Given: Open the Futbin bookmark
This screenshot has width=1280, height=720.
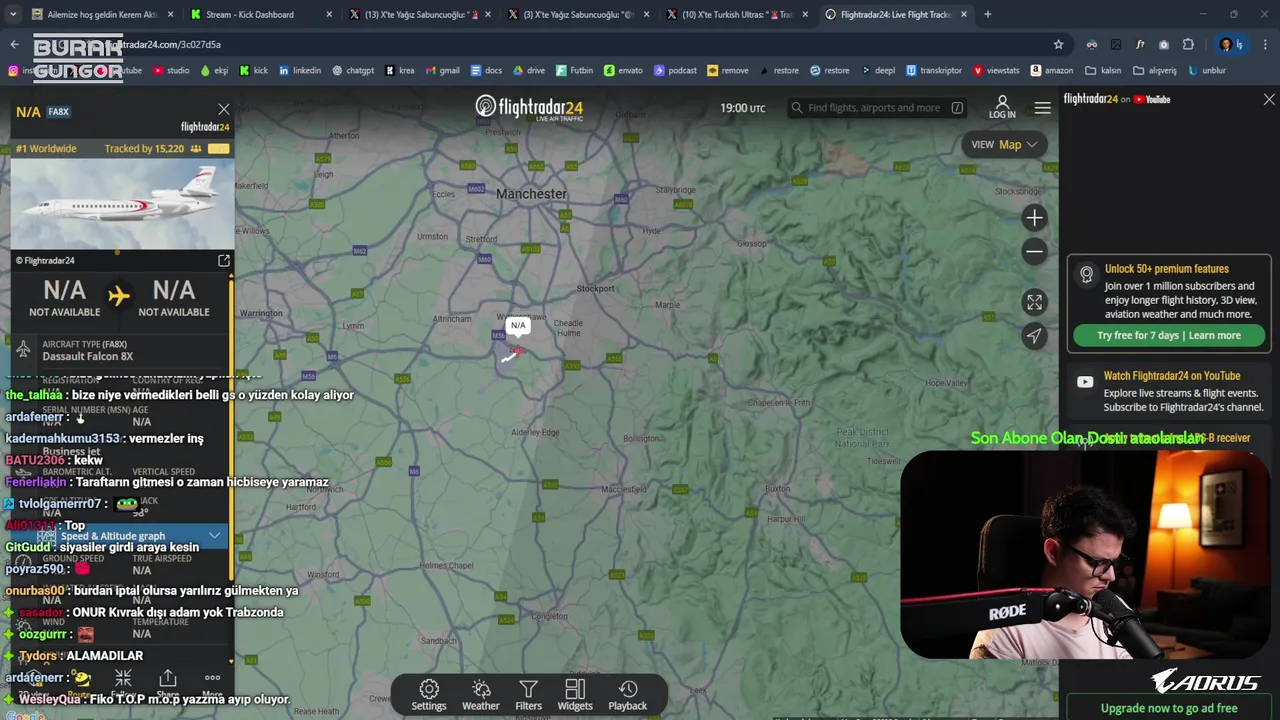Looking at the screenshot, I should 574,70.
